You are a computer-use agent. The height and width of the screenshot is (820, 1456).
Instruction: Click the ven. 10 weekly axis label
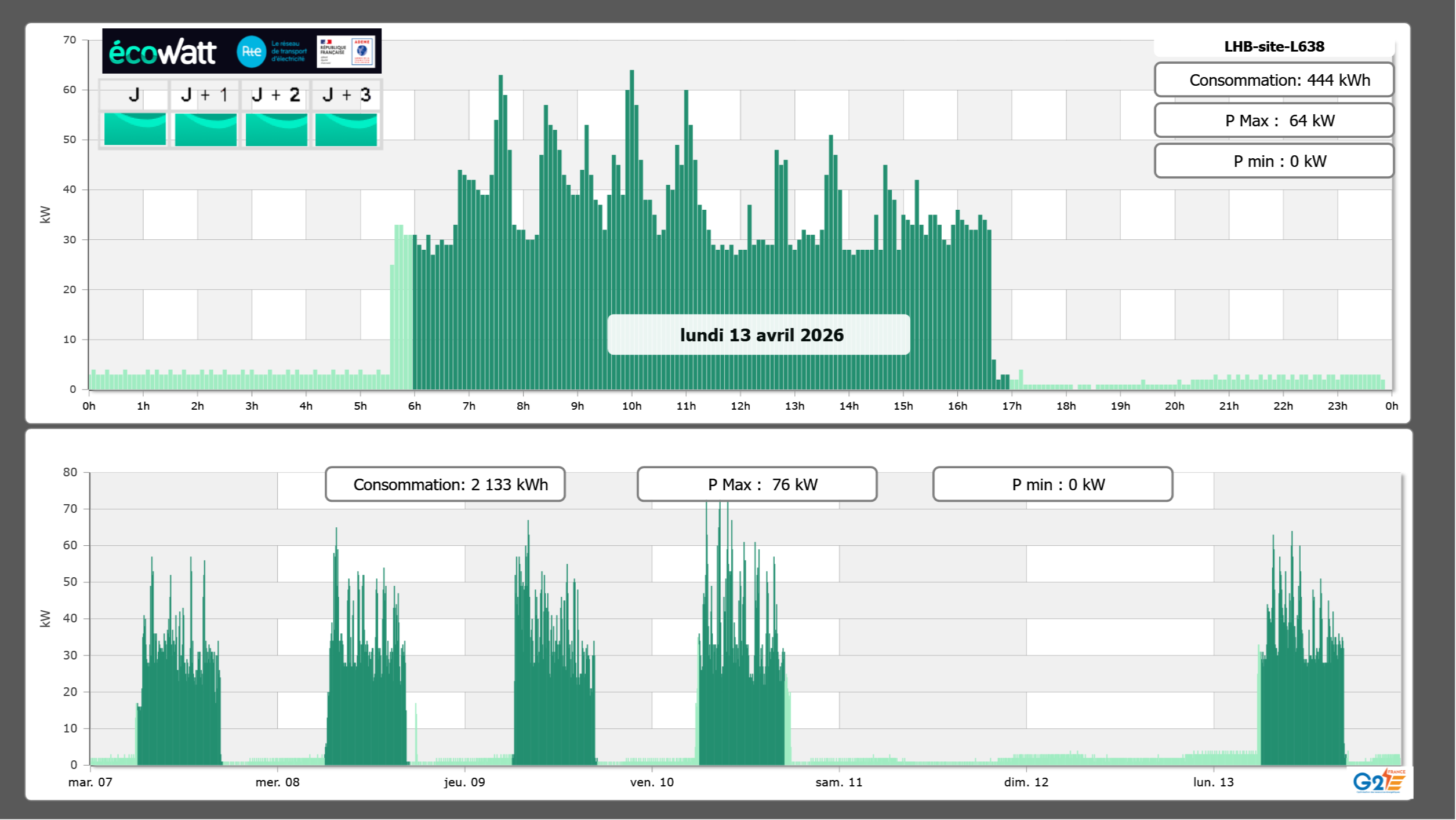652,782
